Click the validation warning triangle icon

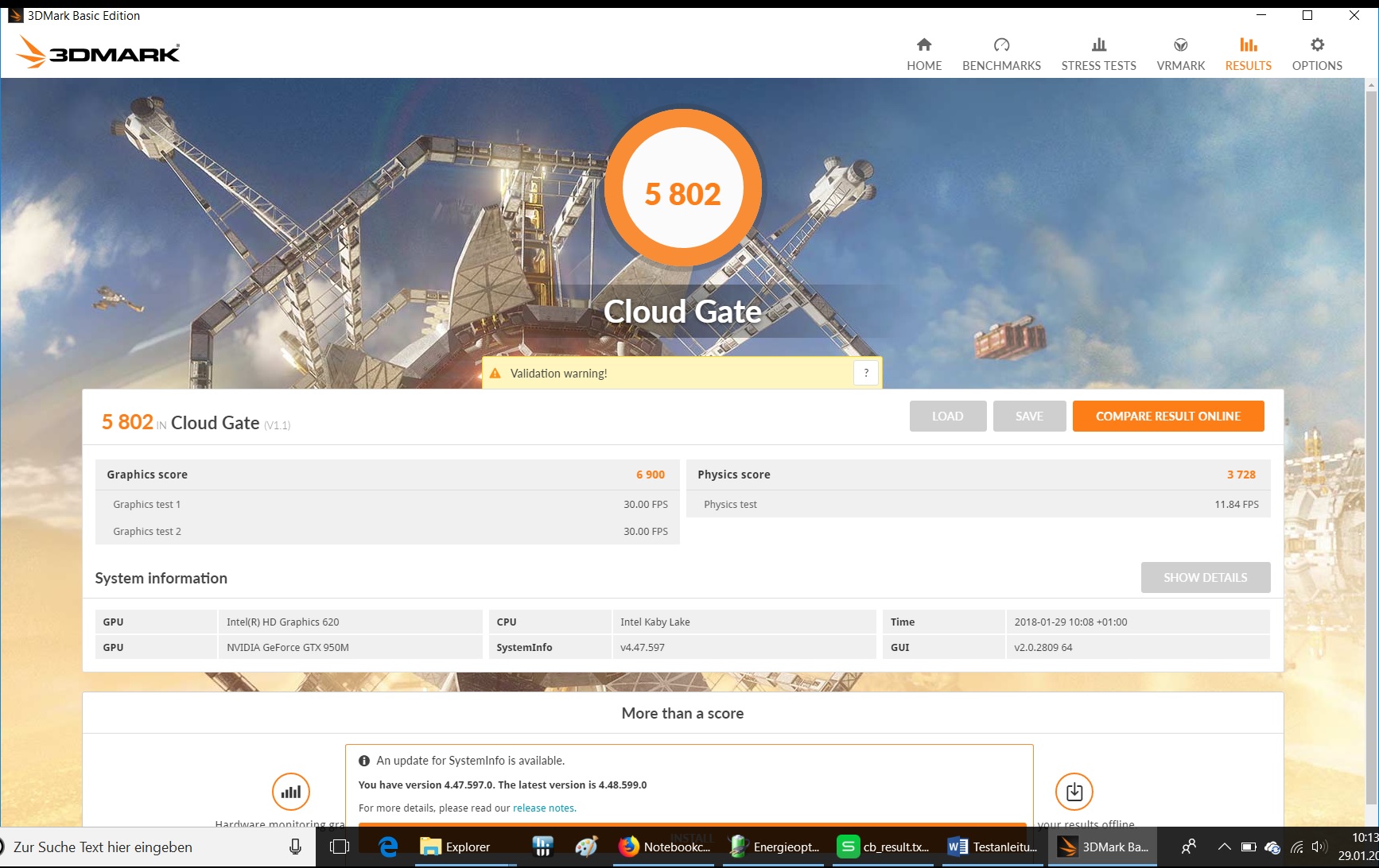495,374
